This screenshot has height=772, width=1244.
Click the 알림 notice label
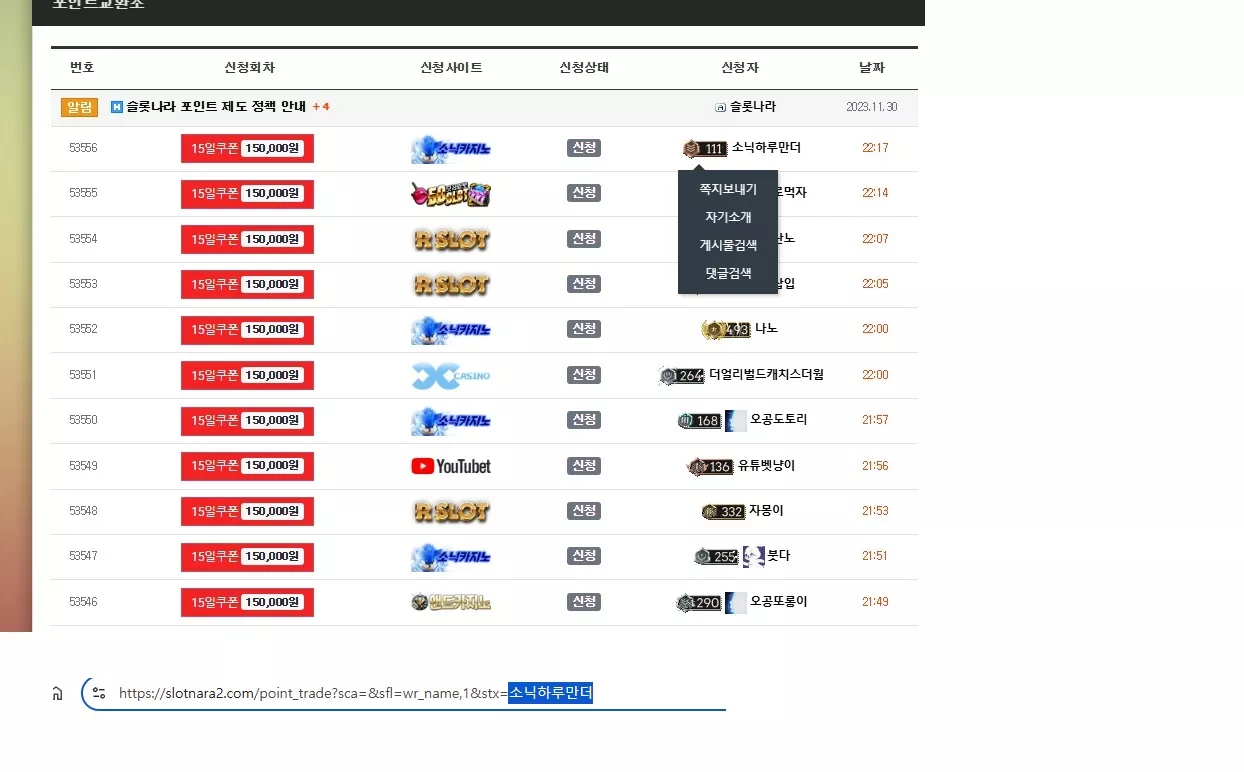pos(79,107)
